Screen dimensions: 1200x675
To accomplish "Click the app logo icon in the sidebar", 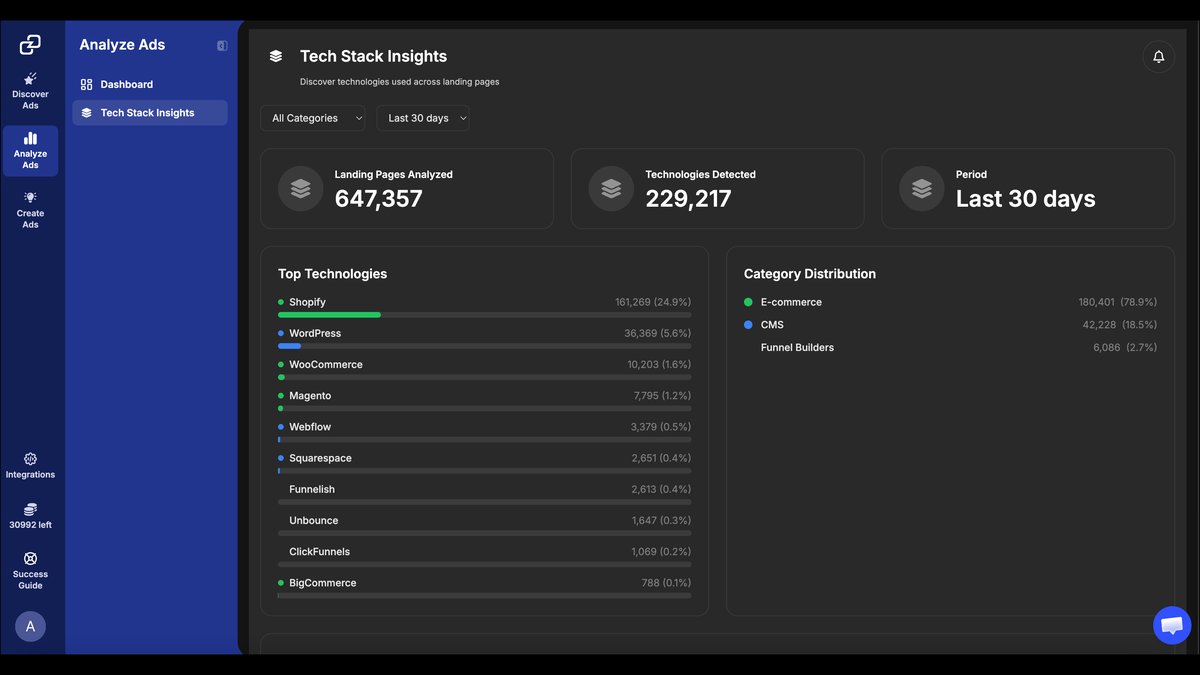I will tap(30, 44).
